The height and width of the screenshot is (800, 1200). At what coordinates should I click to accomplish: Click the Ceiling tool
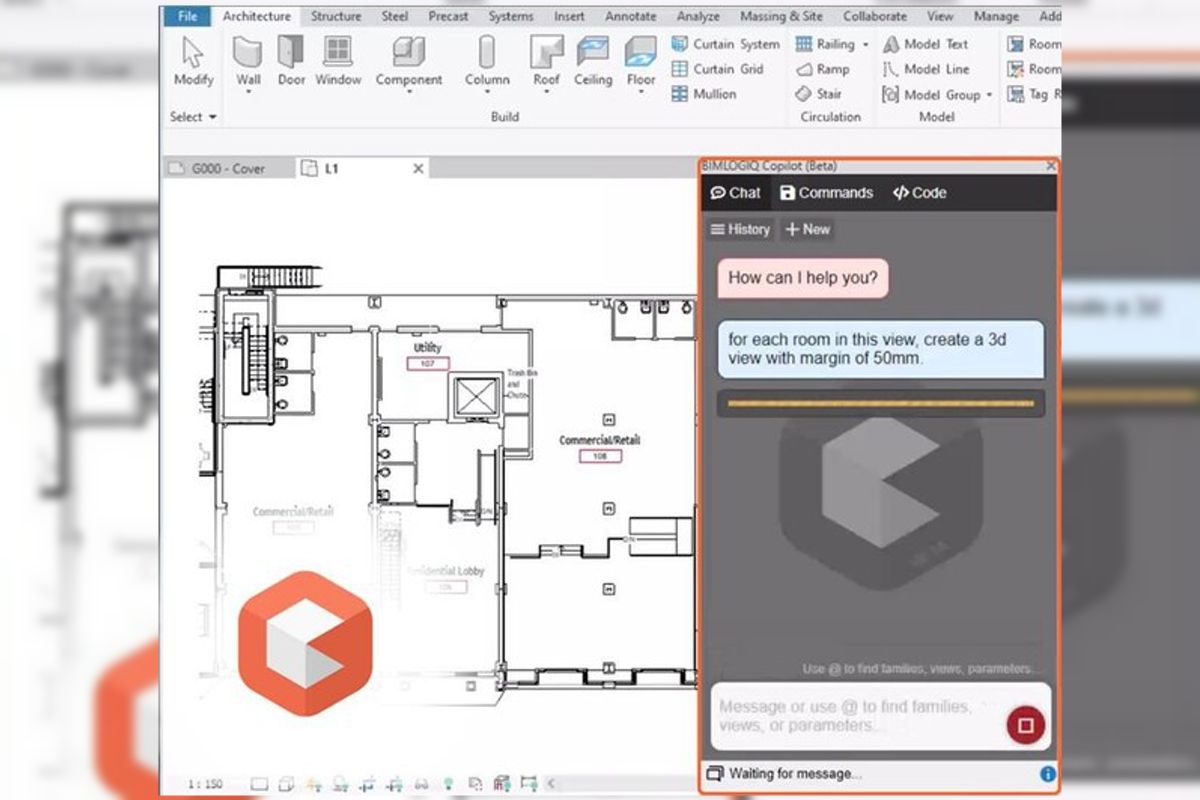coord(593,53)
